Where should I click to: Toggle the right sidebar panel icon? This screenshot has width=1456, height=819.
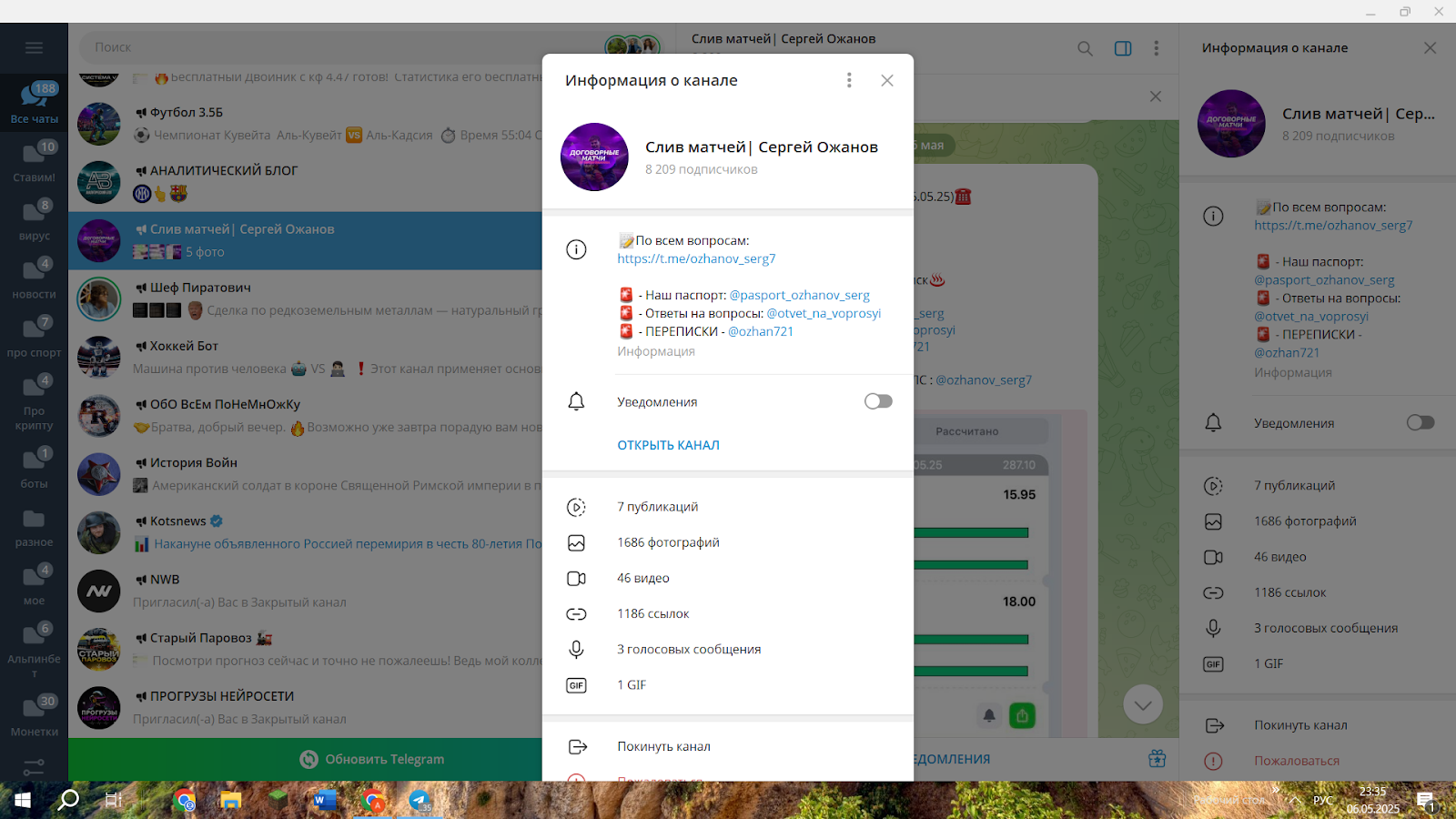pos(1123,48)
